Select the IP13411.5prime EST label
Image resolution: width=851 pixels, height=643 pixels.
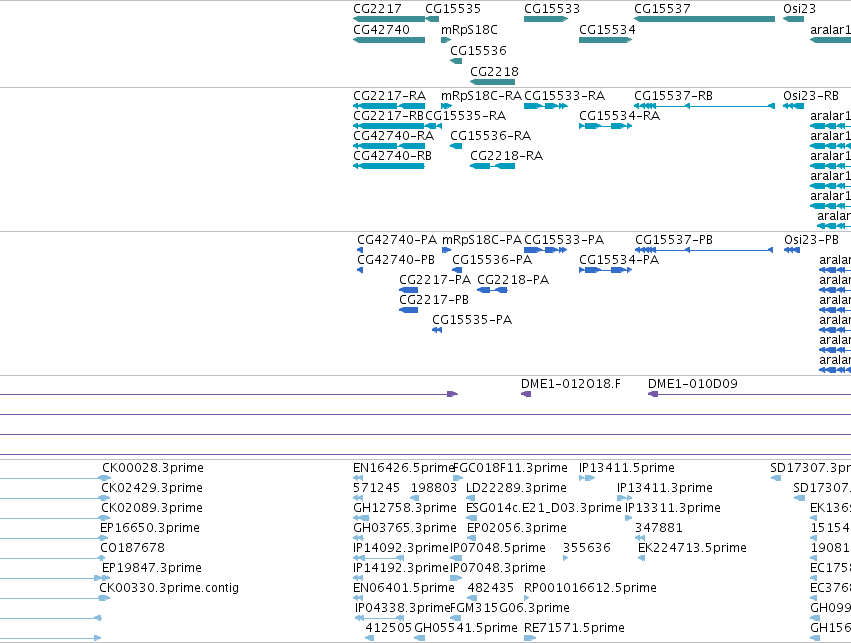pos(627,469)
